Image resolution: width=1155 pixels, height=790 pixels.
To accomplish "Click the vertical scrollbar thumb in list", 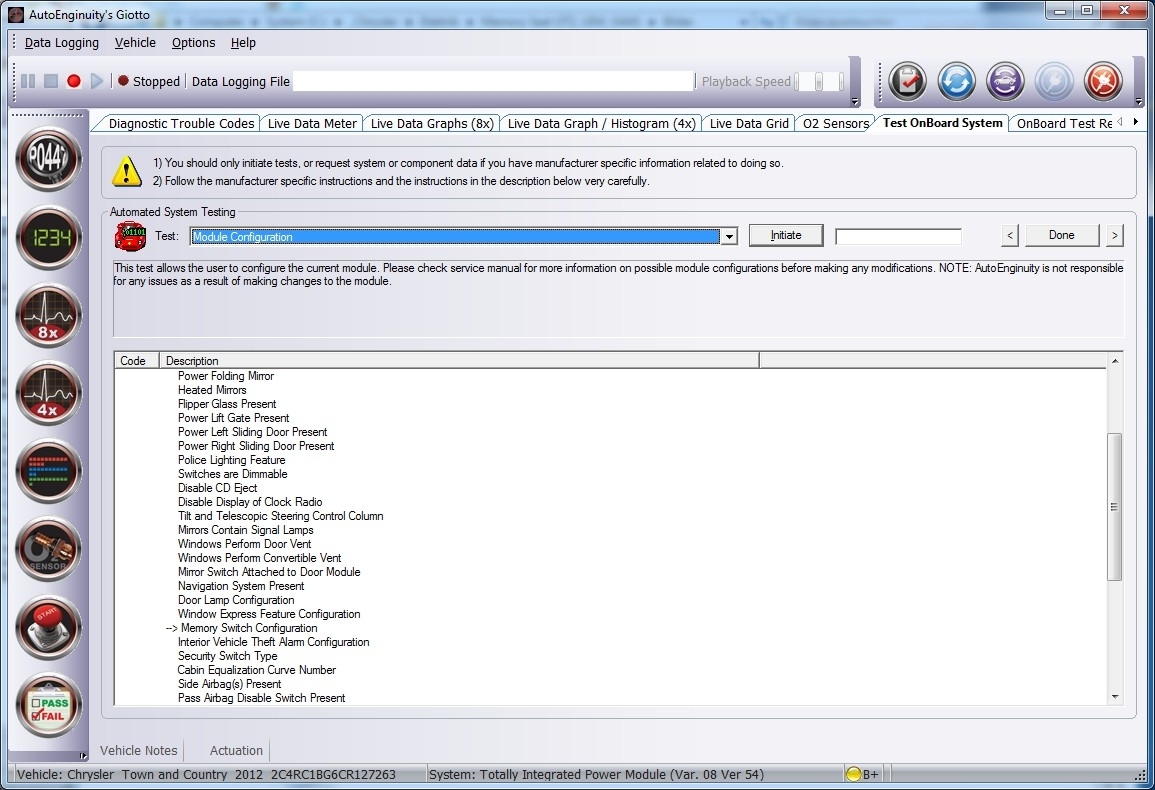I will coord(1114,507).
